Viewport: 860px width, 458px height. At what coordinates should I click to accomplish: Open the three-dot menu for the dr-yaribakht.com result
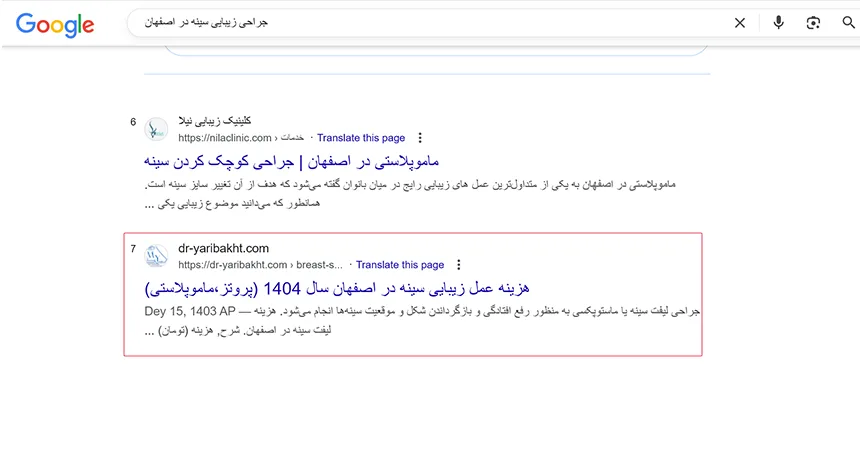coord(459,265)
